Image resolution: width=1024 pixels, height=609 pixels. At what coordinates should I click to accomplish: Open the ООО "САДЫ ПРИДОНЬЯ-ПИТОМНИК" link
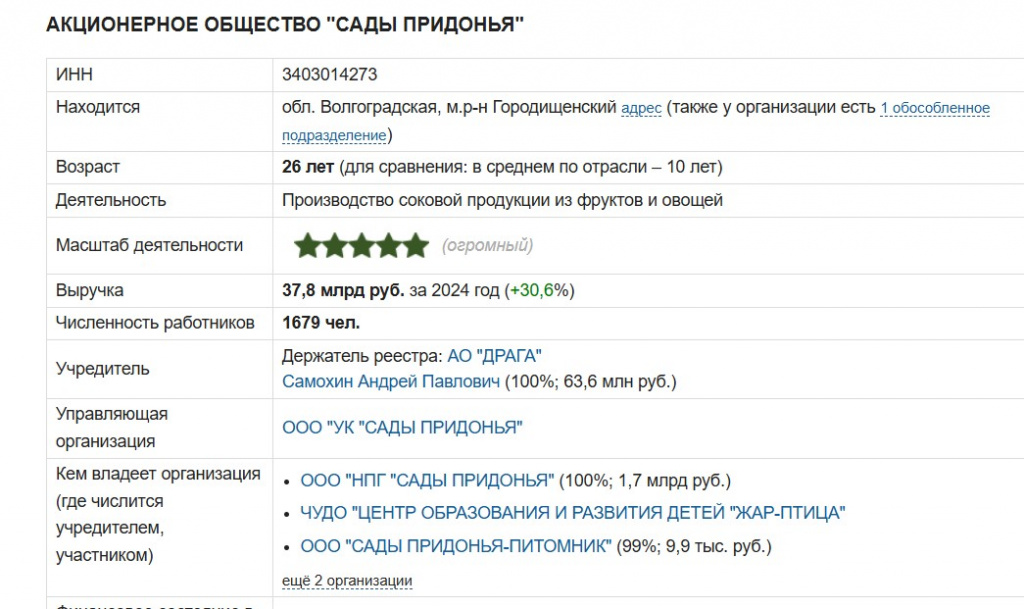tap(455, 546)
